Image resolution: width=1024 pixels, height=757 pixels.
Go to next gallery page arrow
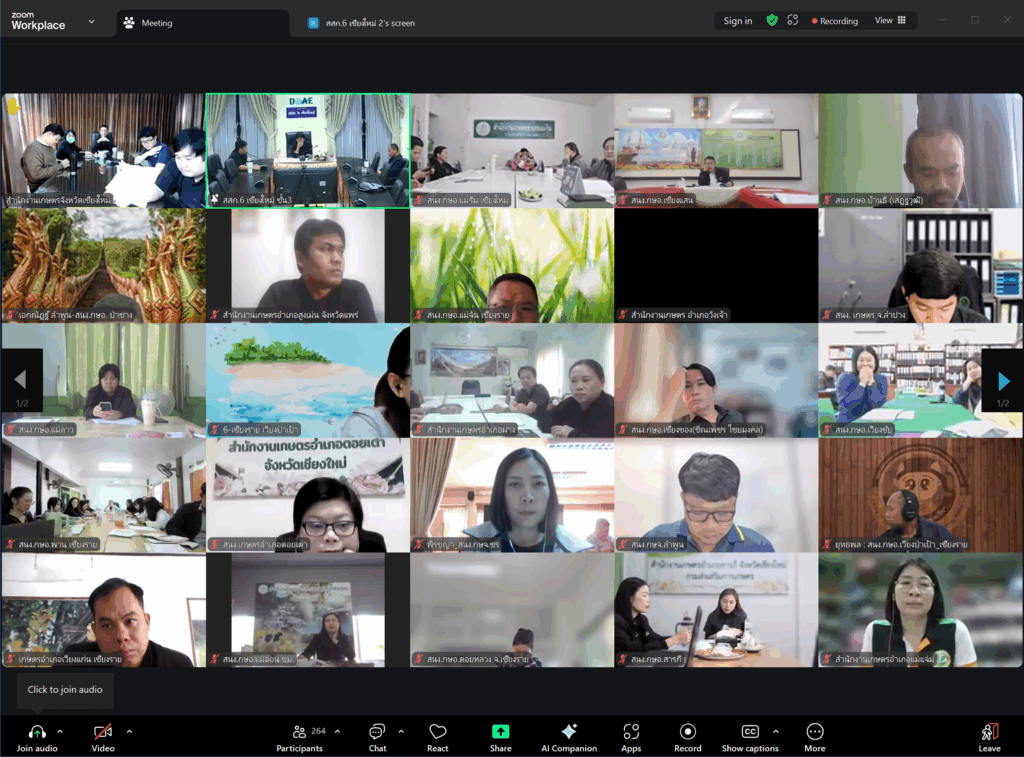(x=1003, y=381)
